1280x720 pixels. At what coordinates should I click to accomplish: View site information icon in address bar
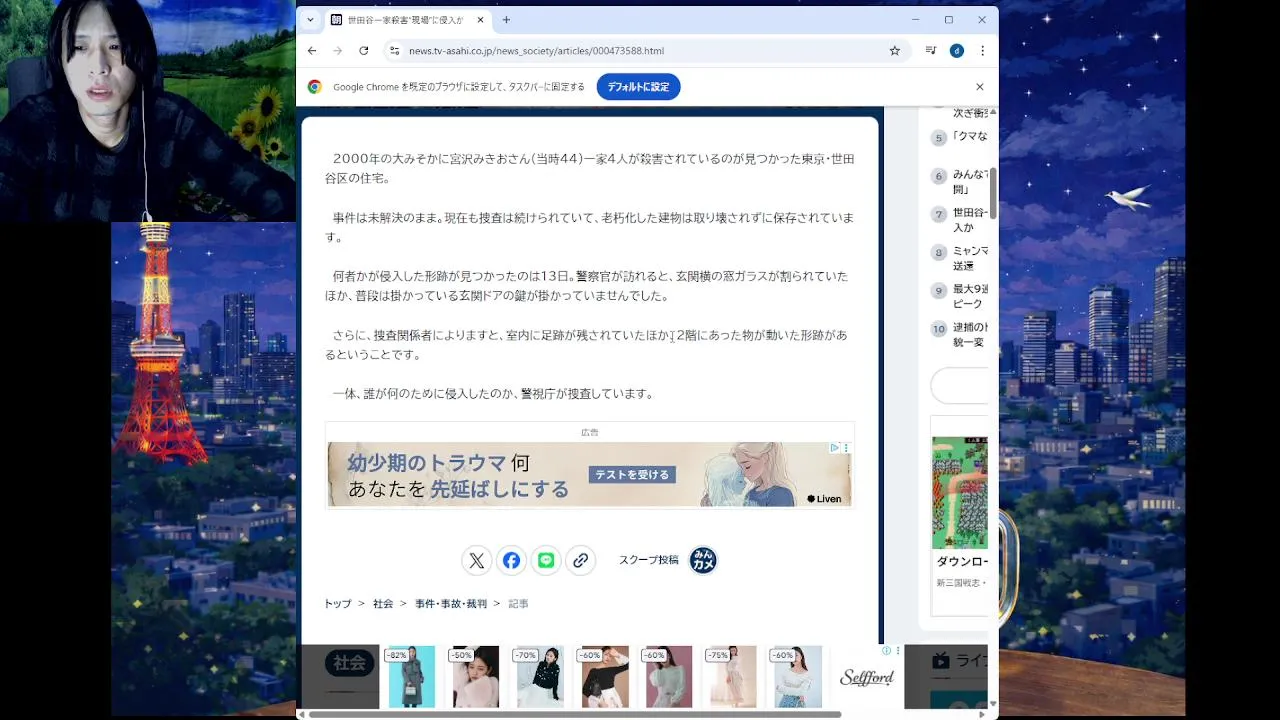[x=395, y=50]
